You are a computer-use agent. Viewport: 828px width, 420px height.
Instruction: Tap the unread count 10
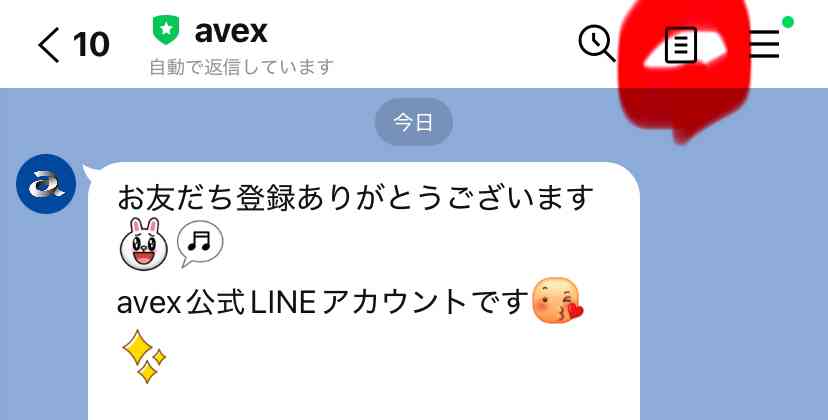click(91, 44)
